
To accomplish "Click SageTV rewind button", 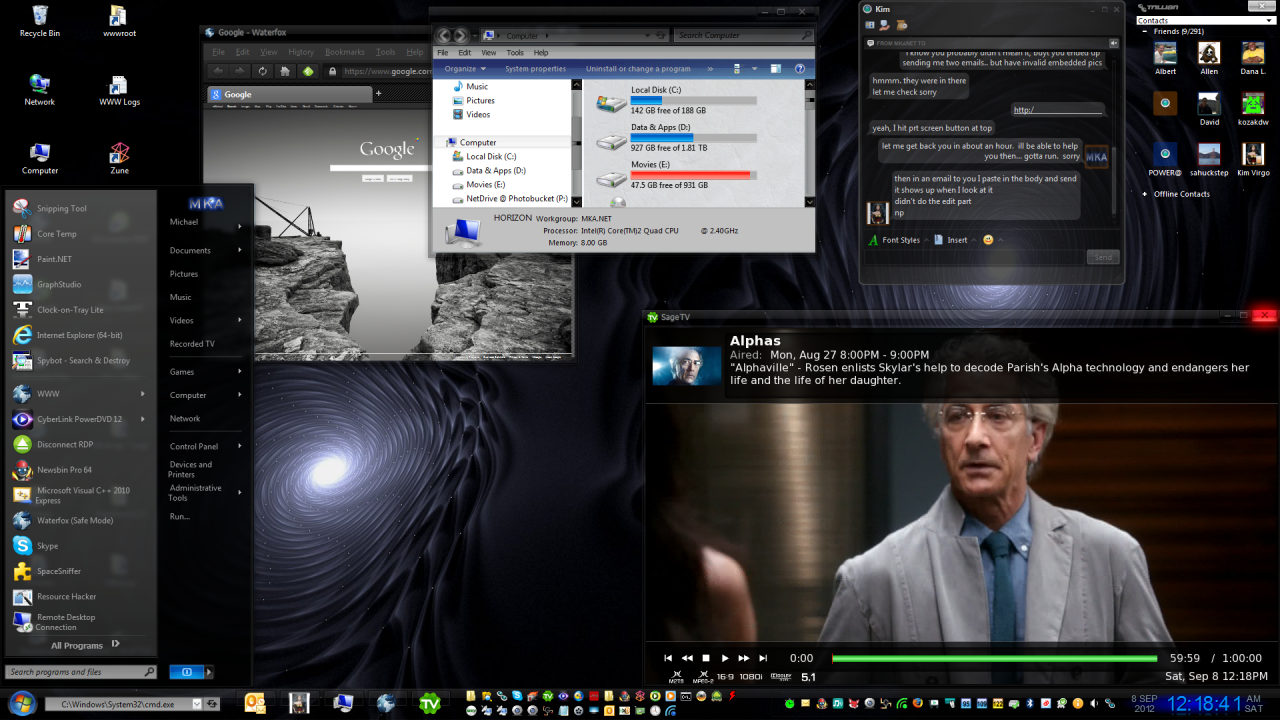I will 687,658.
